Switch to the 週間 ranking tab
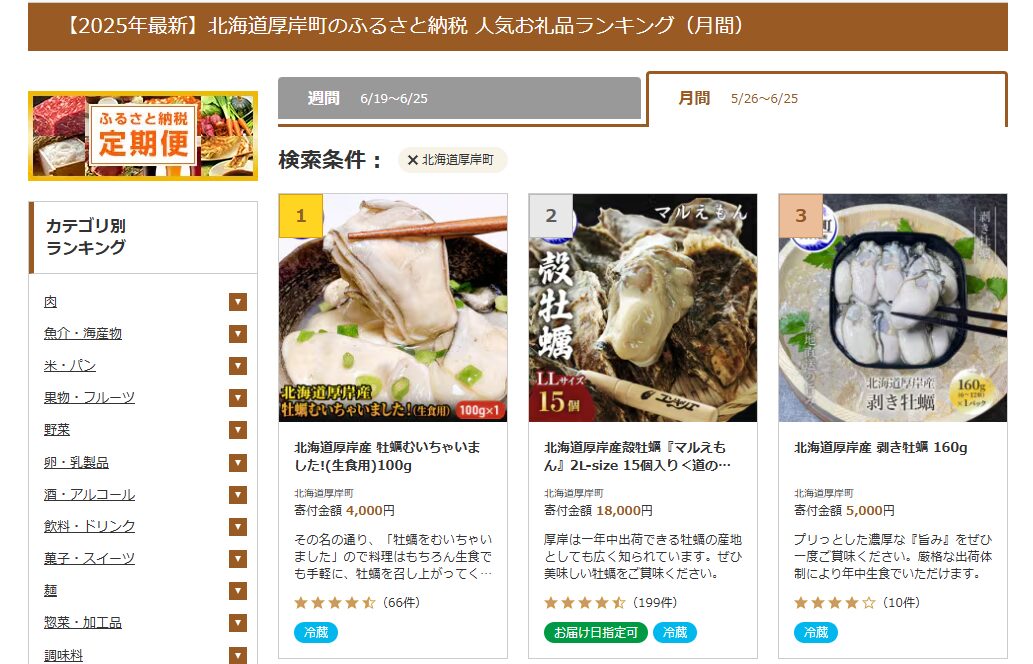Image resolution: width=1033 pixels, height=664 pixels. pyautogui.click(x=459, y=99)
